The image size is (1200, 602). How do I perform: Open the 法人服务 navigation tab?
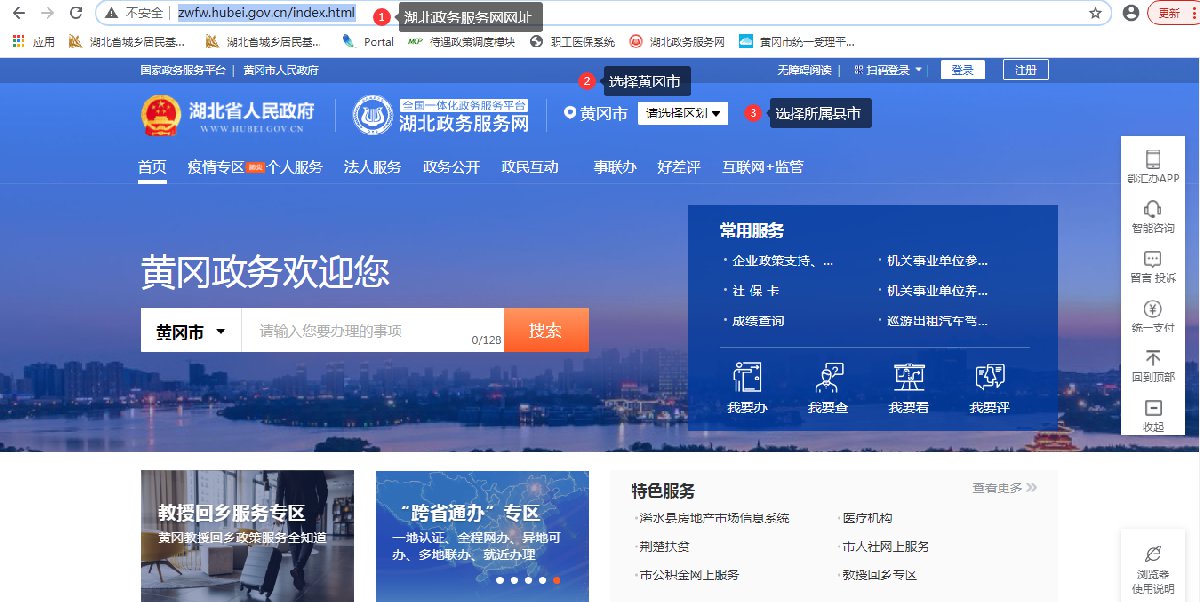(x=372, y=167)
